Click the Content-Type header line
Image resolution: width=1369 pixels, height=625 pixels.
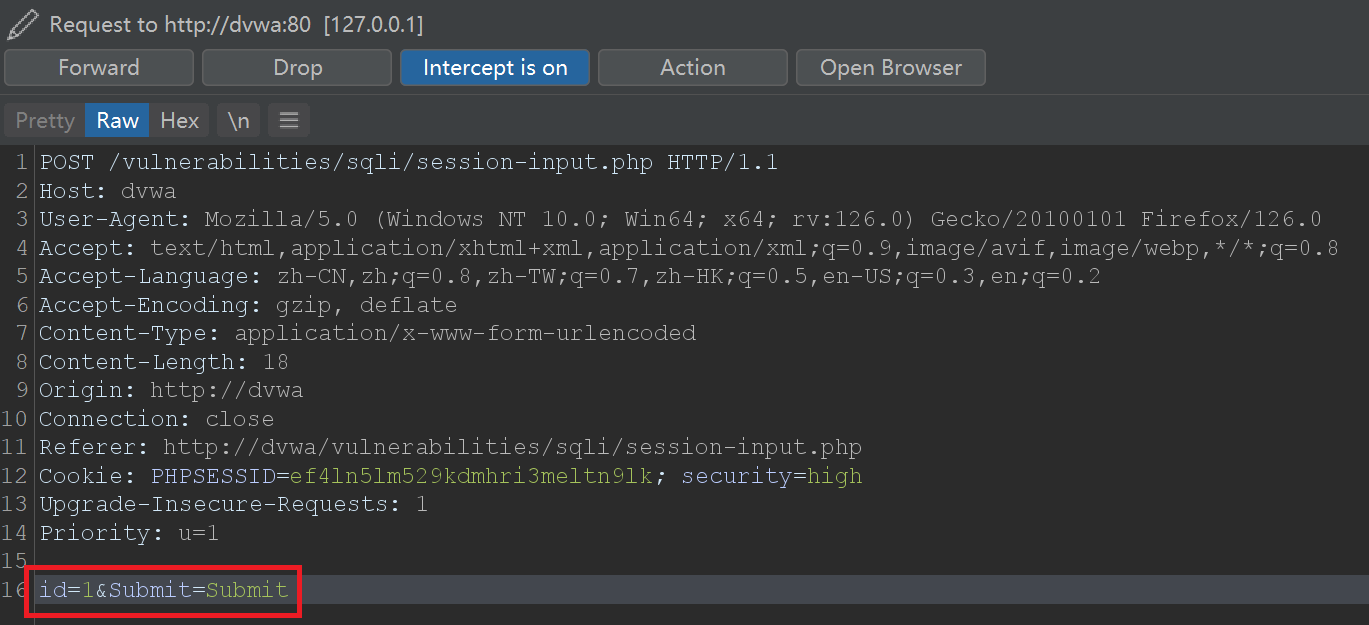tap(367, 333)
